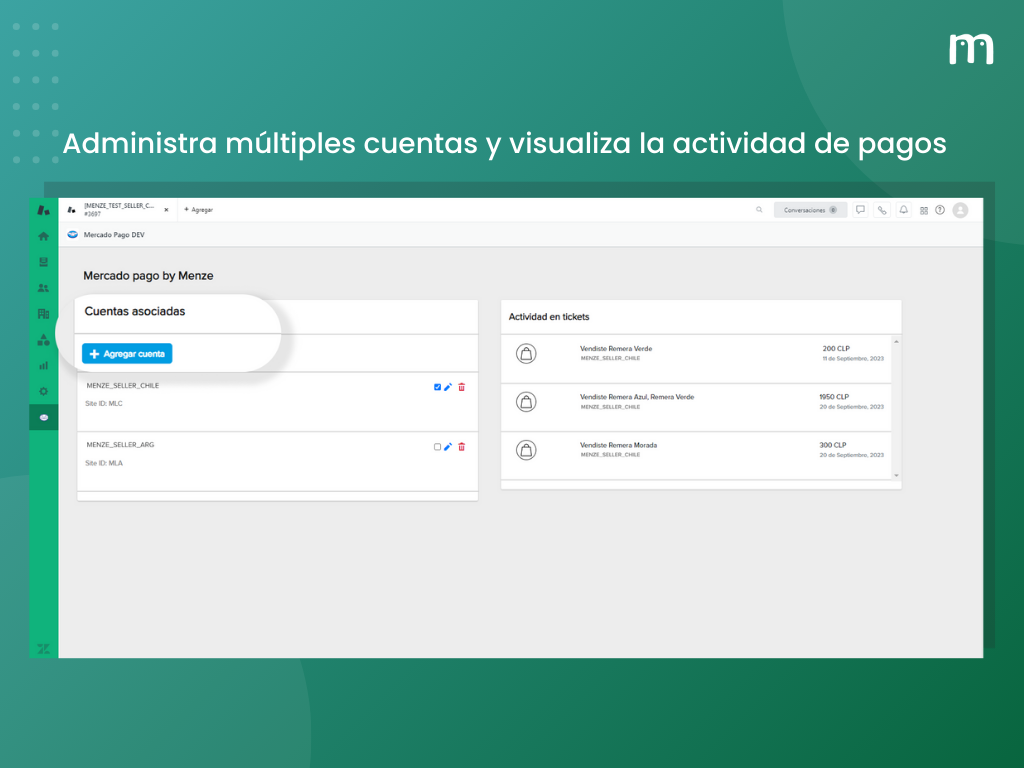Open the user profile avatar
1024x768 pixels.
pyautogui.click(x=960, y=210)
